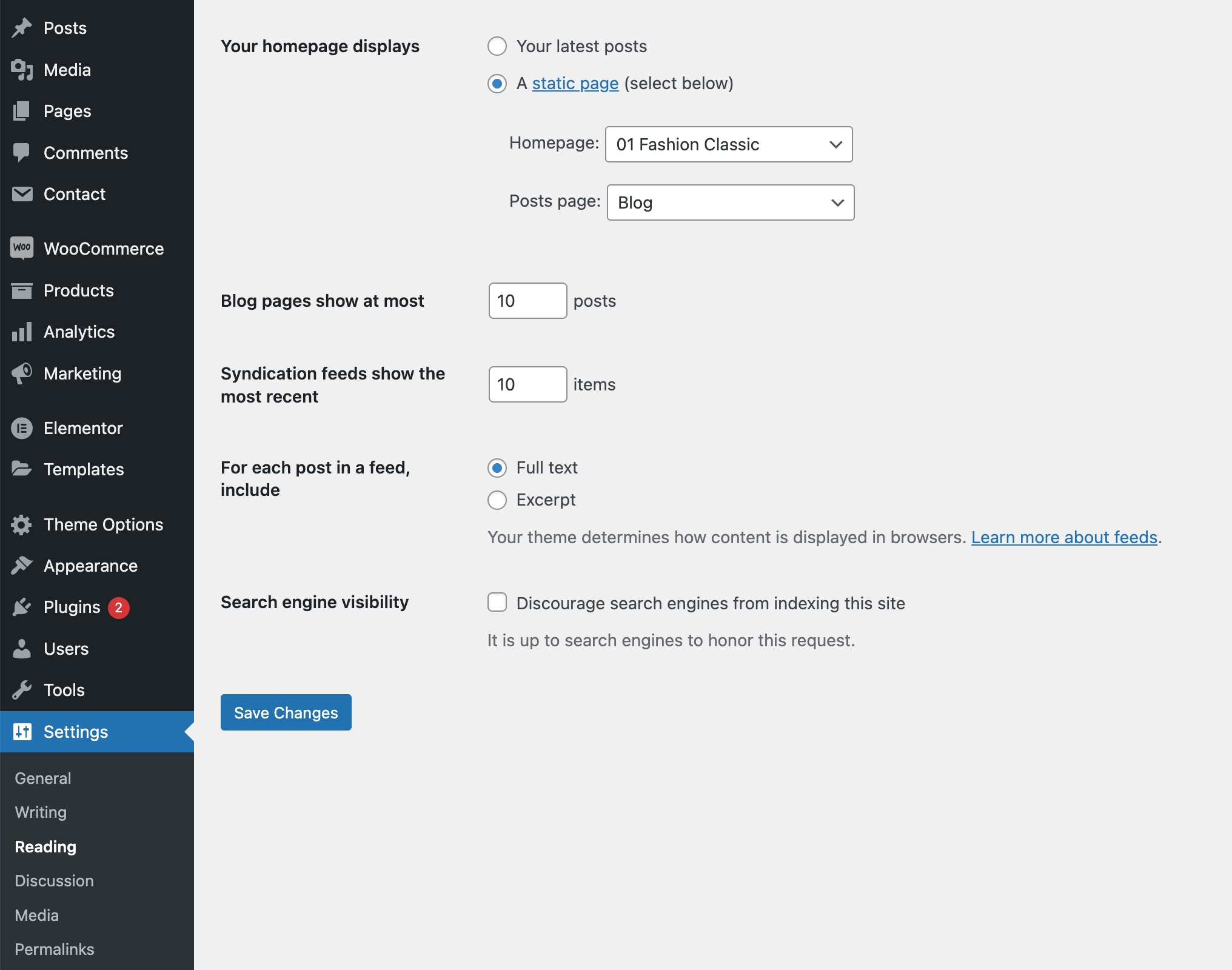The width and height of the screenshot is (1232, 970).
Task: Select the 'Your latest posts' radio option
Action: (497, 46)
